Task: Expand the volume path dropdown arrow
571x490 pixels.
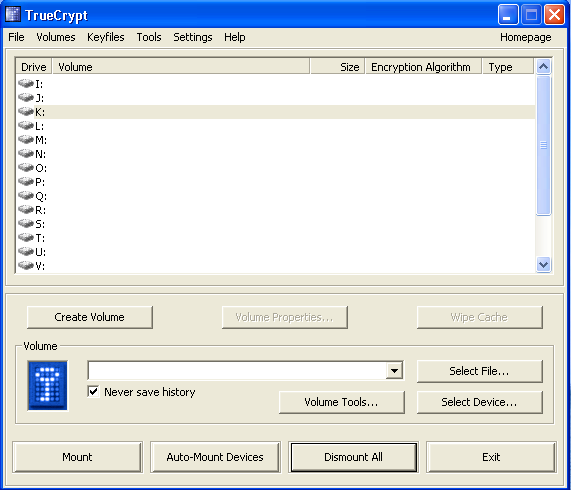Action: [x=394, y=371]
